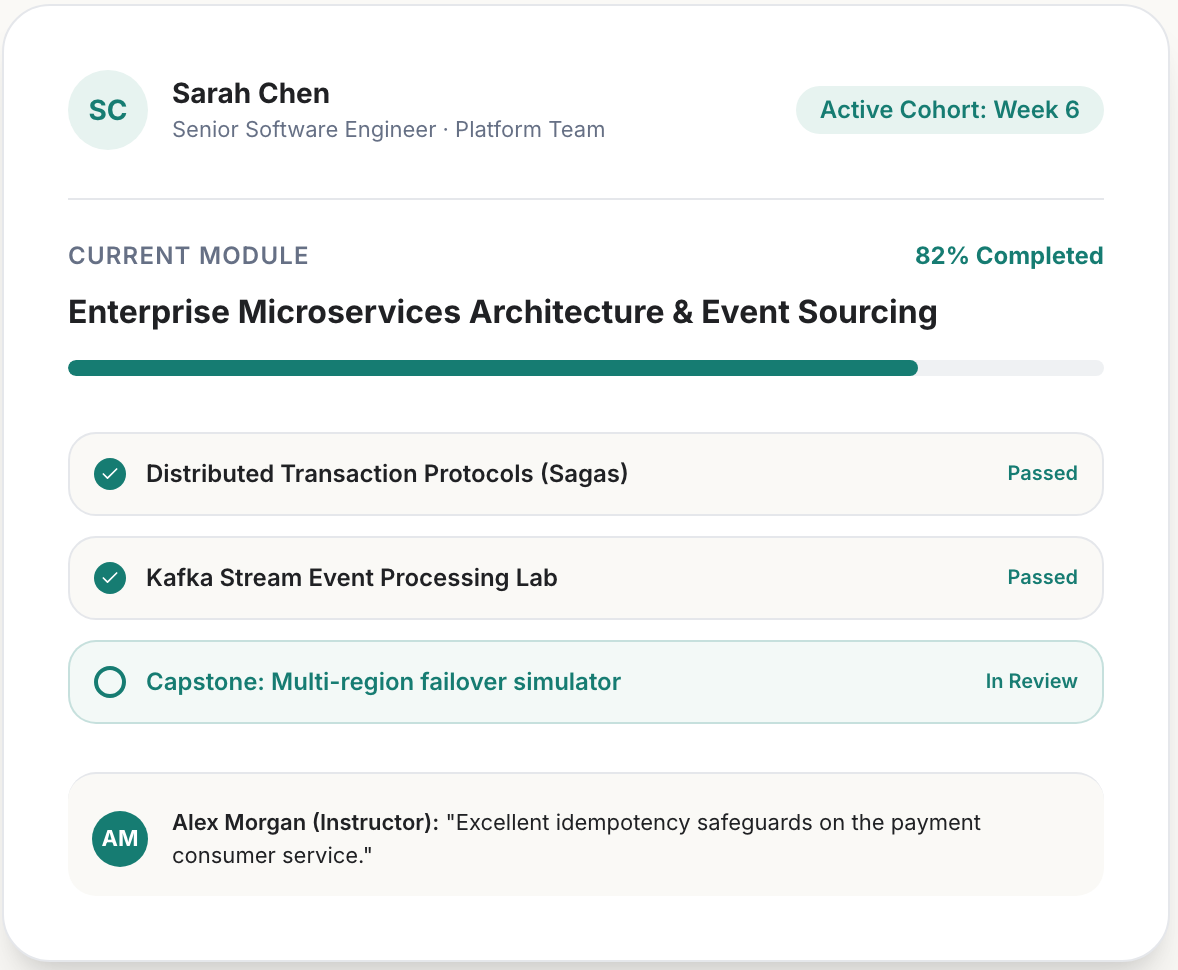Screen dimensions: 1178x970
Task: Click the Alex Morgan (Instructor) name
Action: pyautogui.click(x=306, y=823)
